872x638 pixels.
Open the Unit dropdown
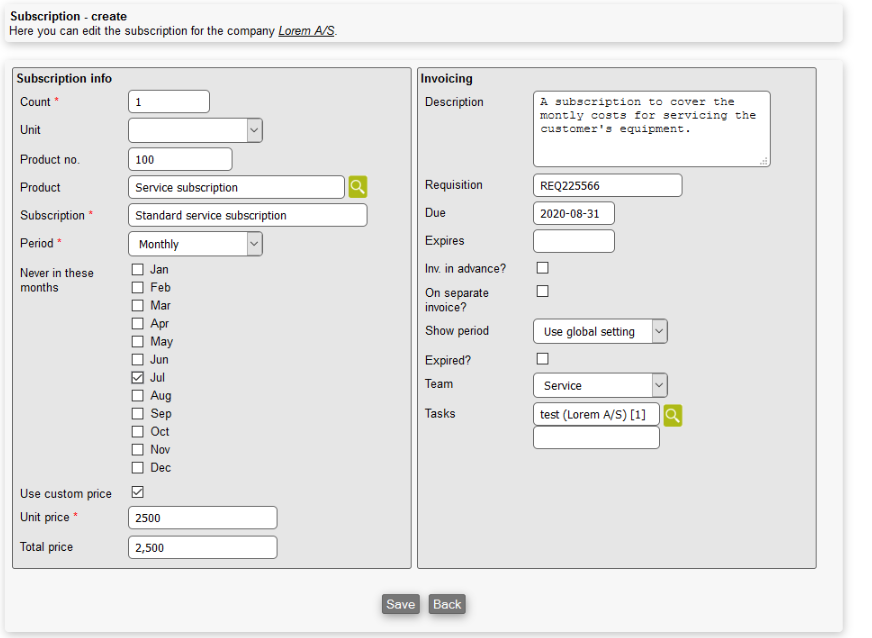[x=195, y=131]
